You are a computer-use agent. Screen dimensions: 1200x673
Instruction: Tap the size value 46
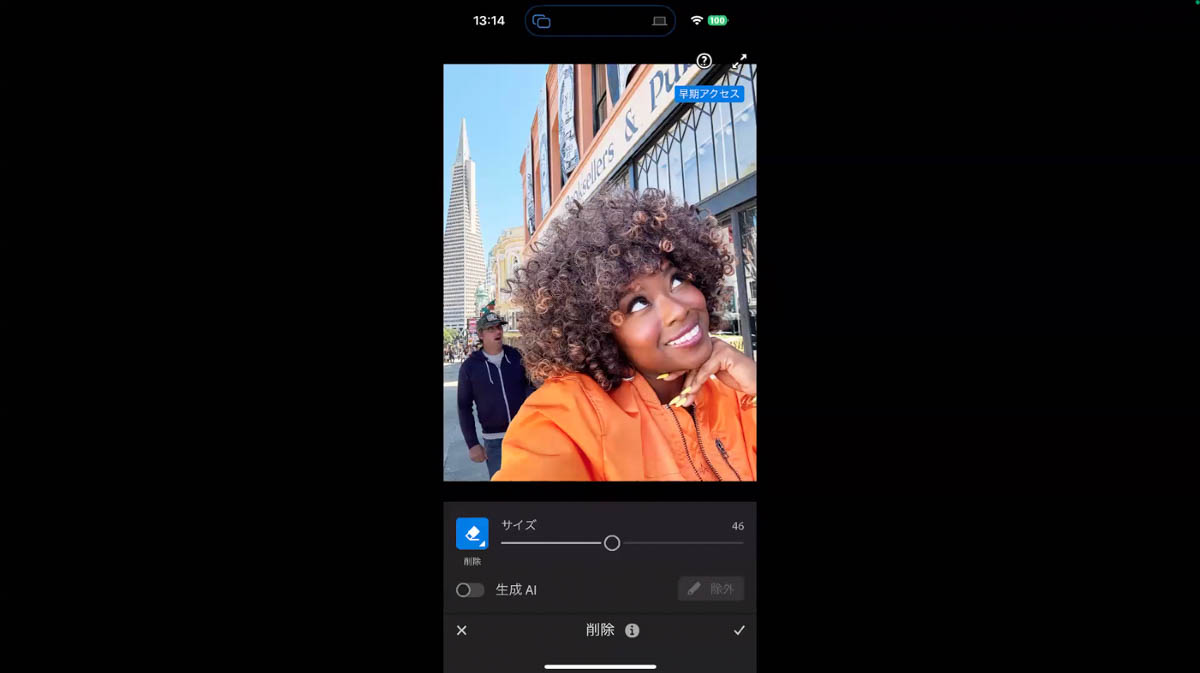tap(737, 526)
